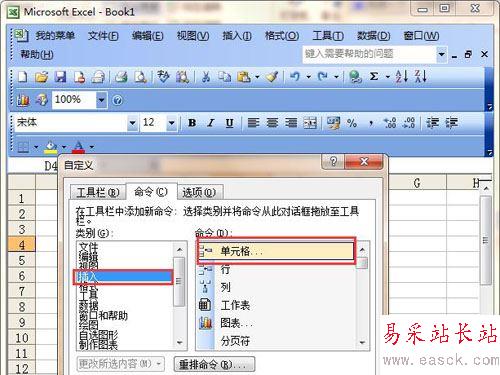Open a file with the Open folder icon
This screenshot has height=375, width=500.
[x=42, y=77]
